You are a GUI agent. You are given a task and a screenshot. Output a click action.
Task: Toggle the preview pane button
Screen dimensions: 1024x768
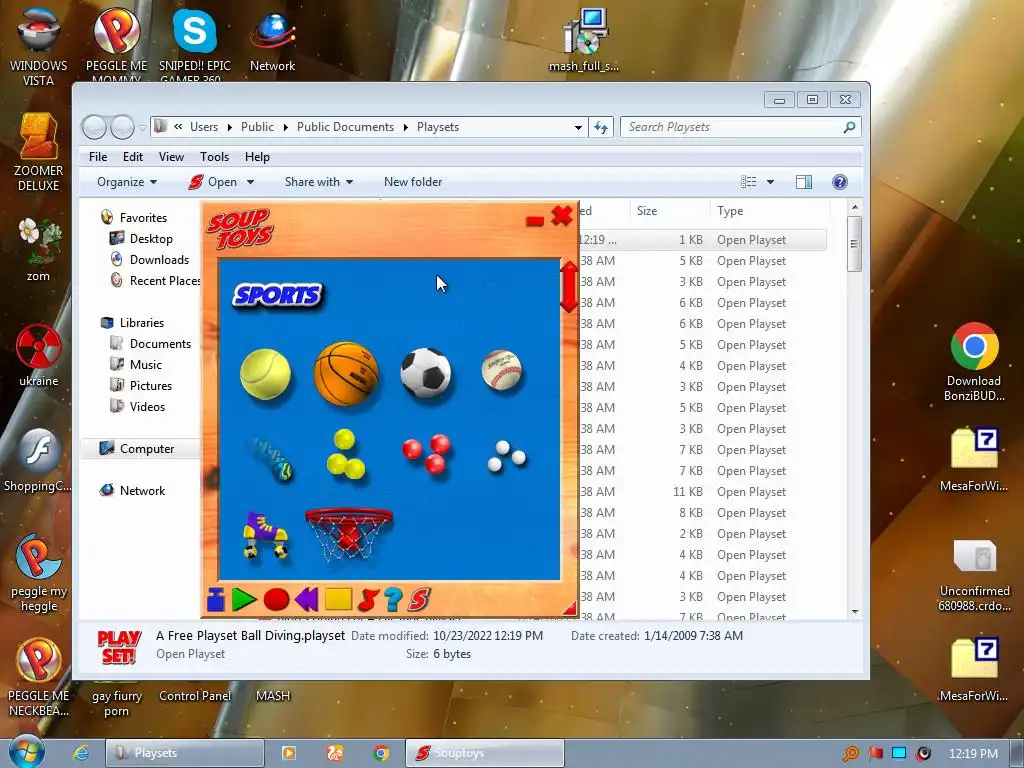coord(804,182)
